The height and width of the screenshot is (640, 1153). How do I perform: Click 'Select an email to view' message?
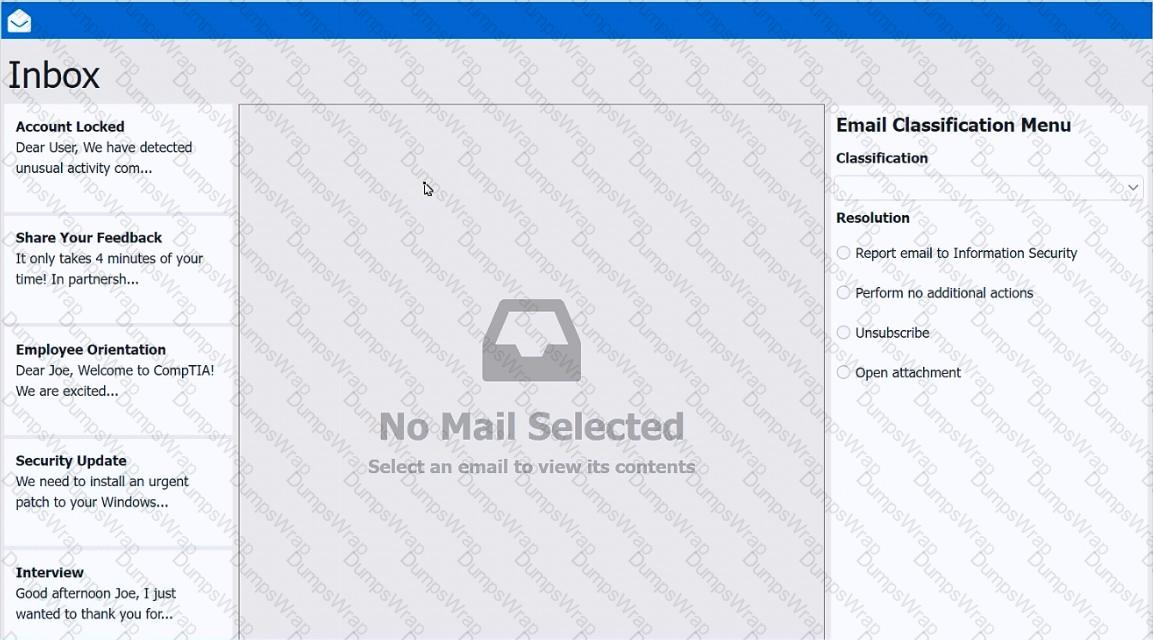tap(531, 467)
